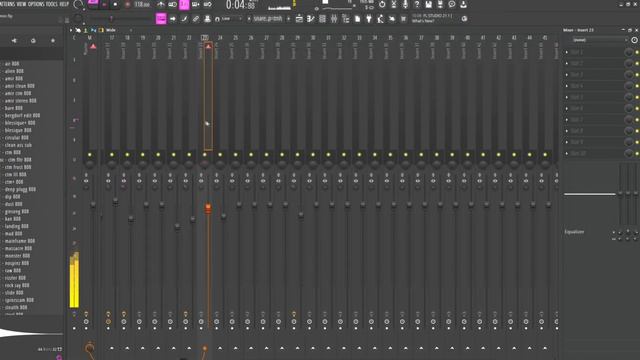Screen dimensions: 640x360
Task: Click the speech bubble chat icon
Action: tap(452, 4)
